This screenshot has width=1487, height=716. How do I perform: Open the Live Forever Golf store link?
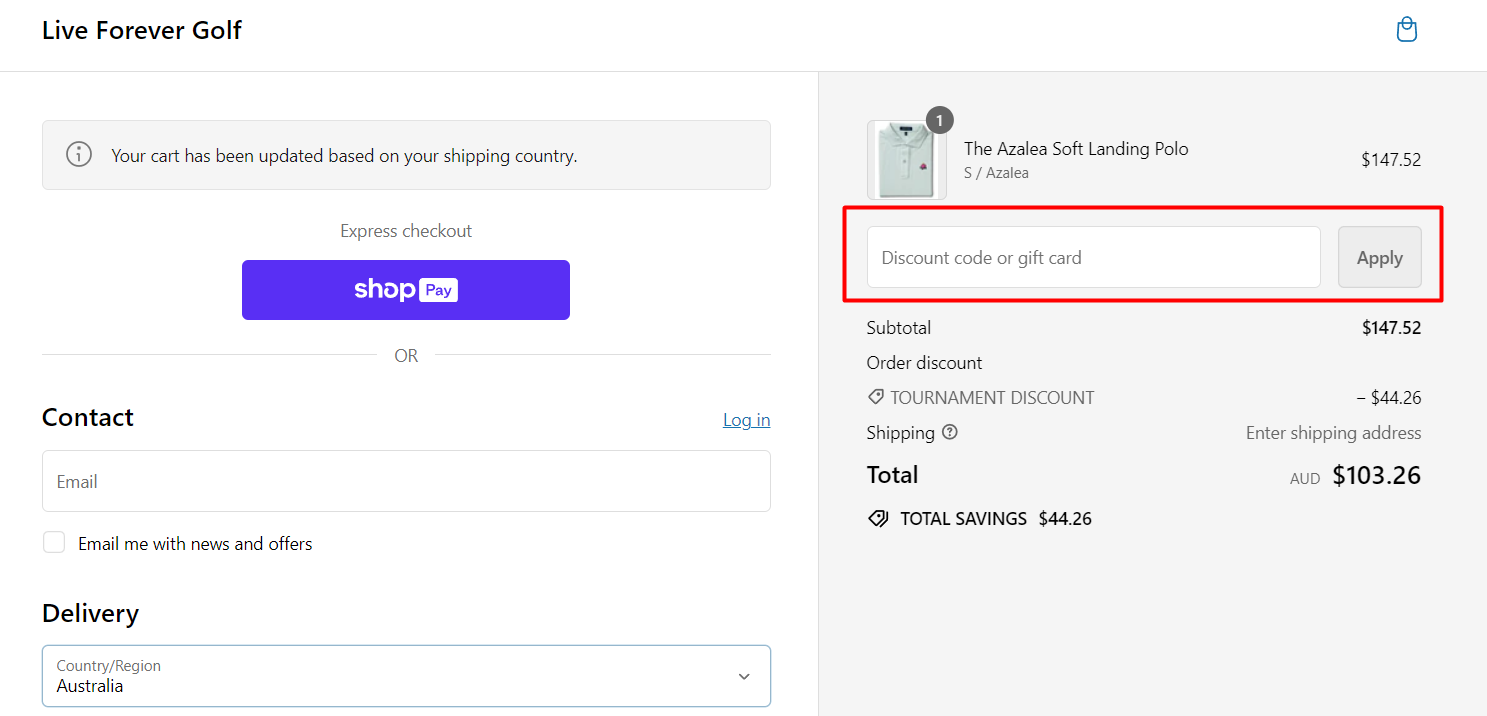pos(142,30)
